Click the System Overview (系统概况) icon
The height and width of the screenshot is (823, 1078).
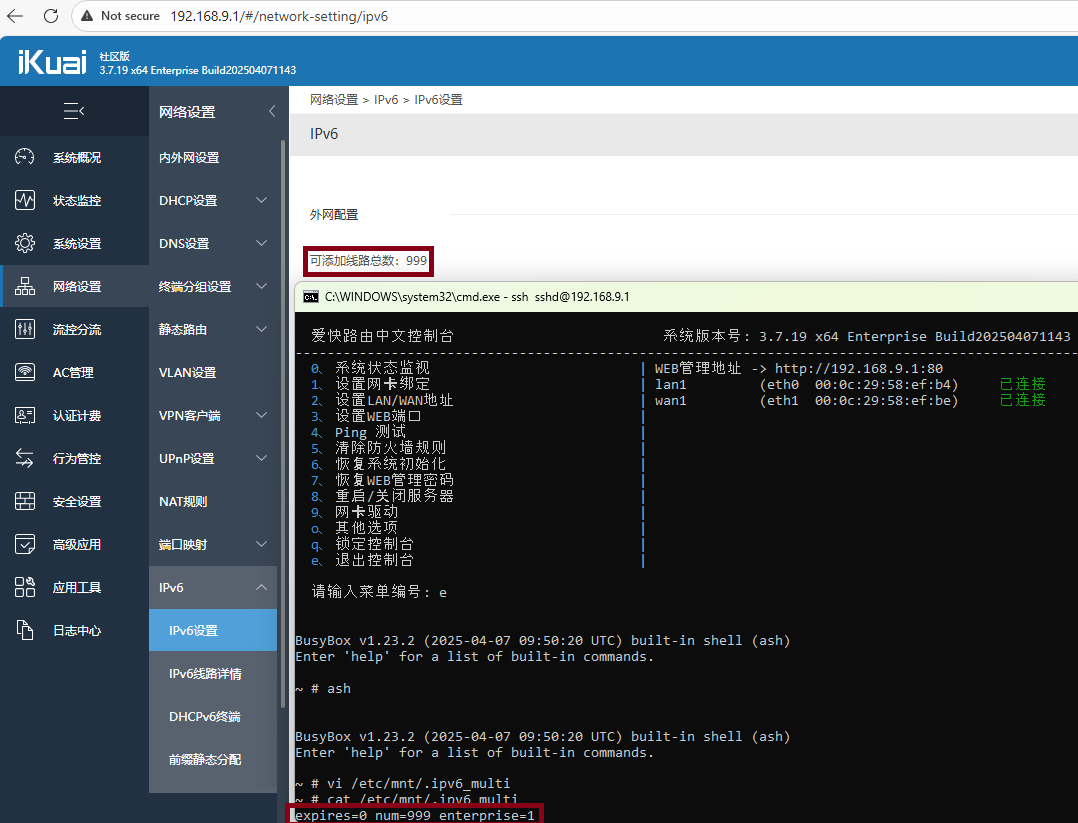coord(25,157)
